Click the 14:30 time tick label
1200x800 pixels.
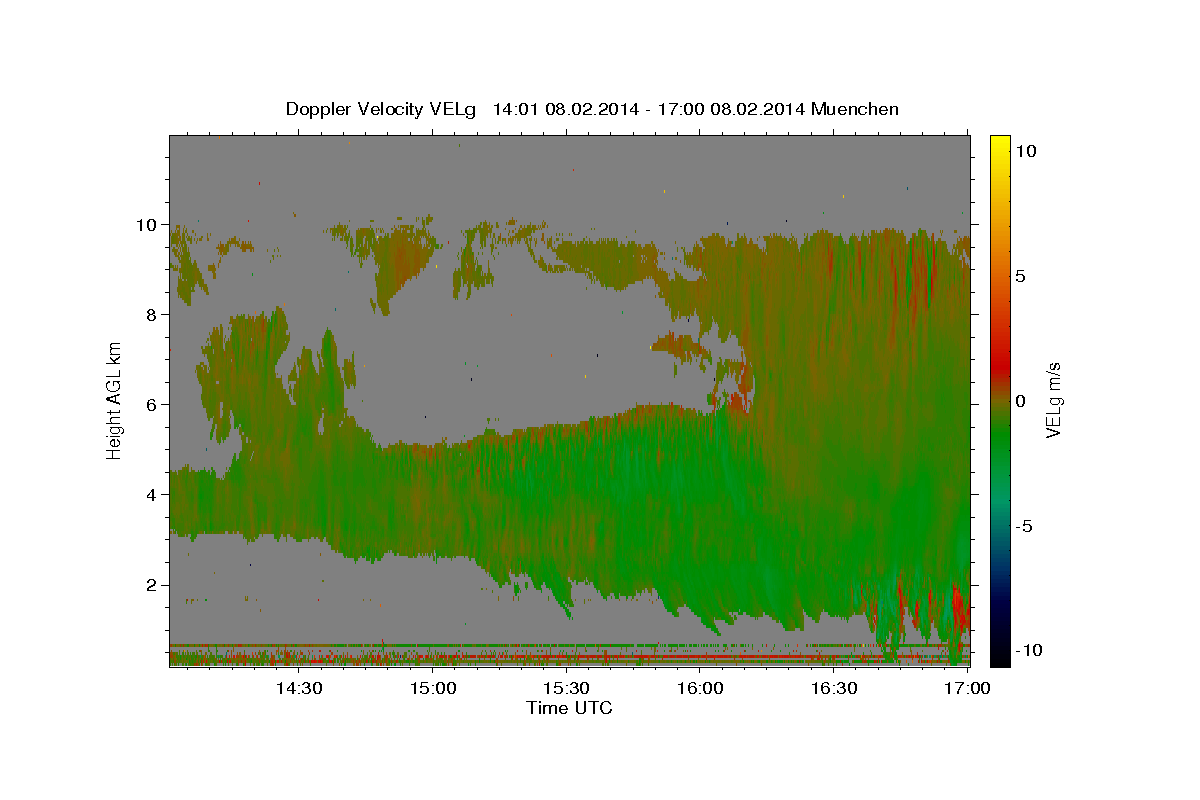point(299,688)
